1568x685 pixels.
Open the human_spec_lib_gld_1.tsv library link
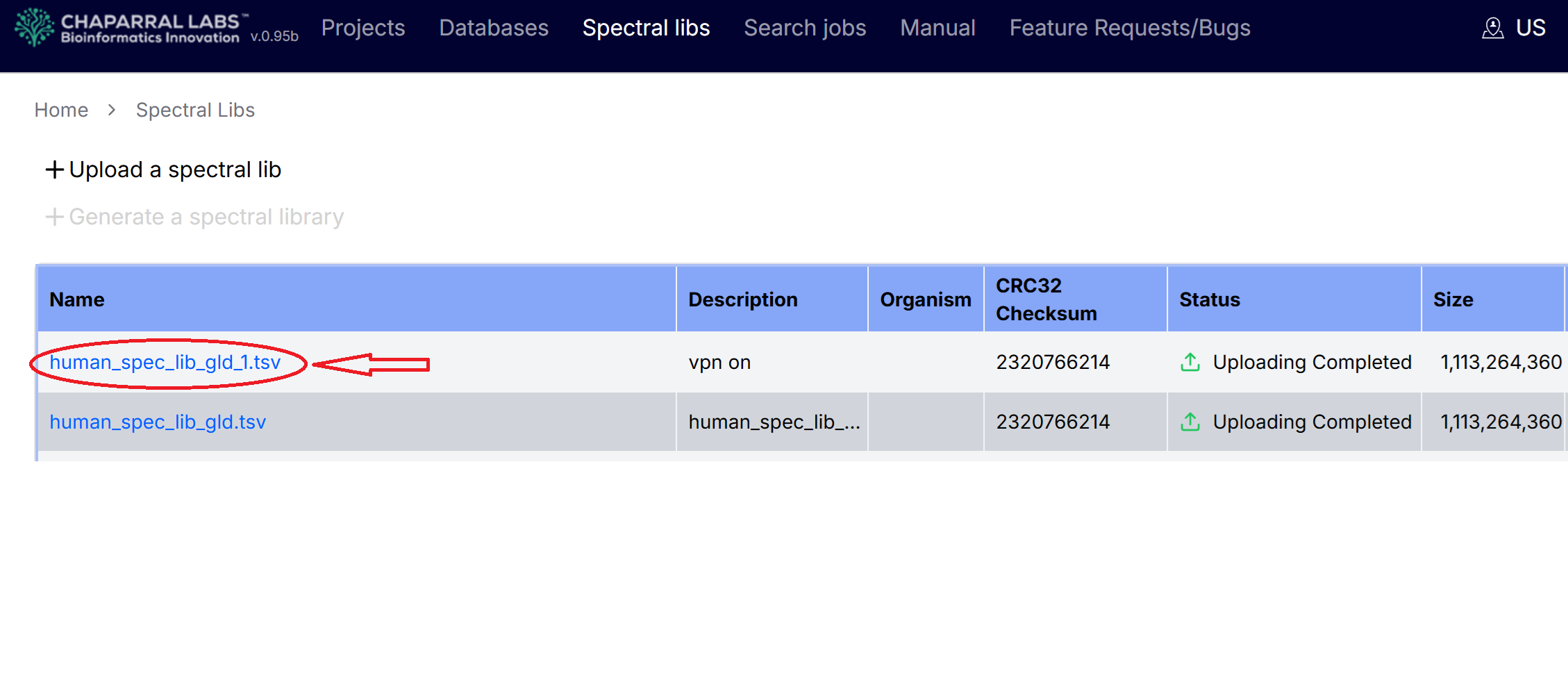[x=165, y=362]
